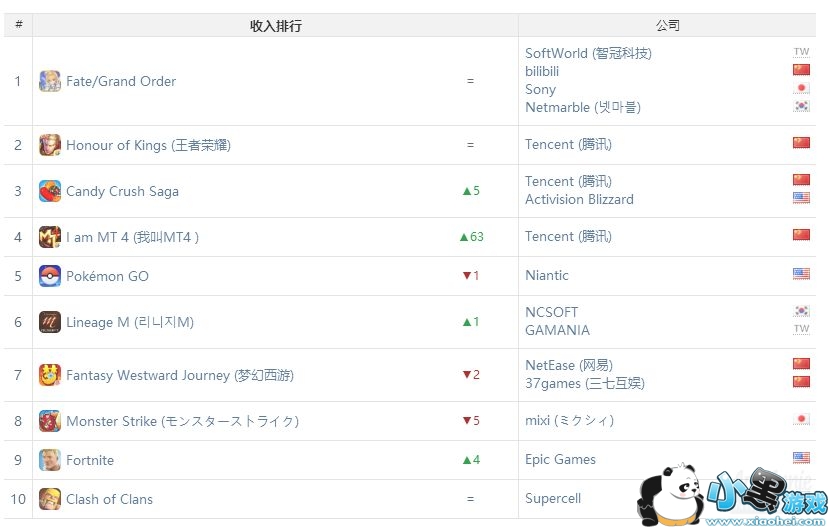Open the Epic Games company link

[x=560, y=459]
